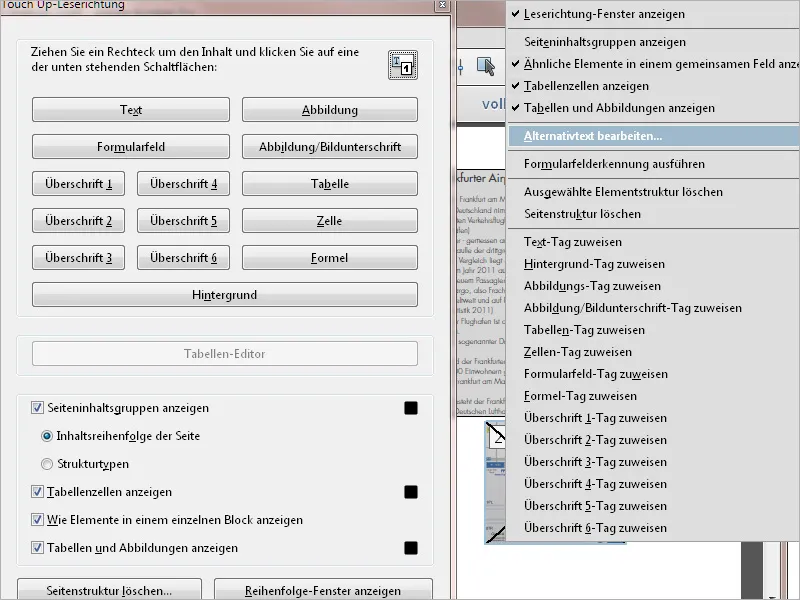Choose Abbildungs-Tag zuweisen menu entry

[x=654, y=286]
